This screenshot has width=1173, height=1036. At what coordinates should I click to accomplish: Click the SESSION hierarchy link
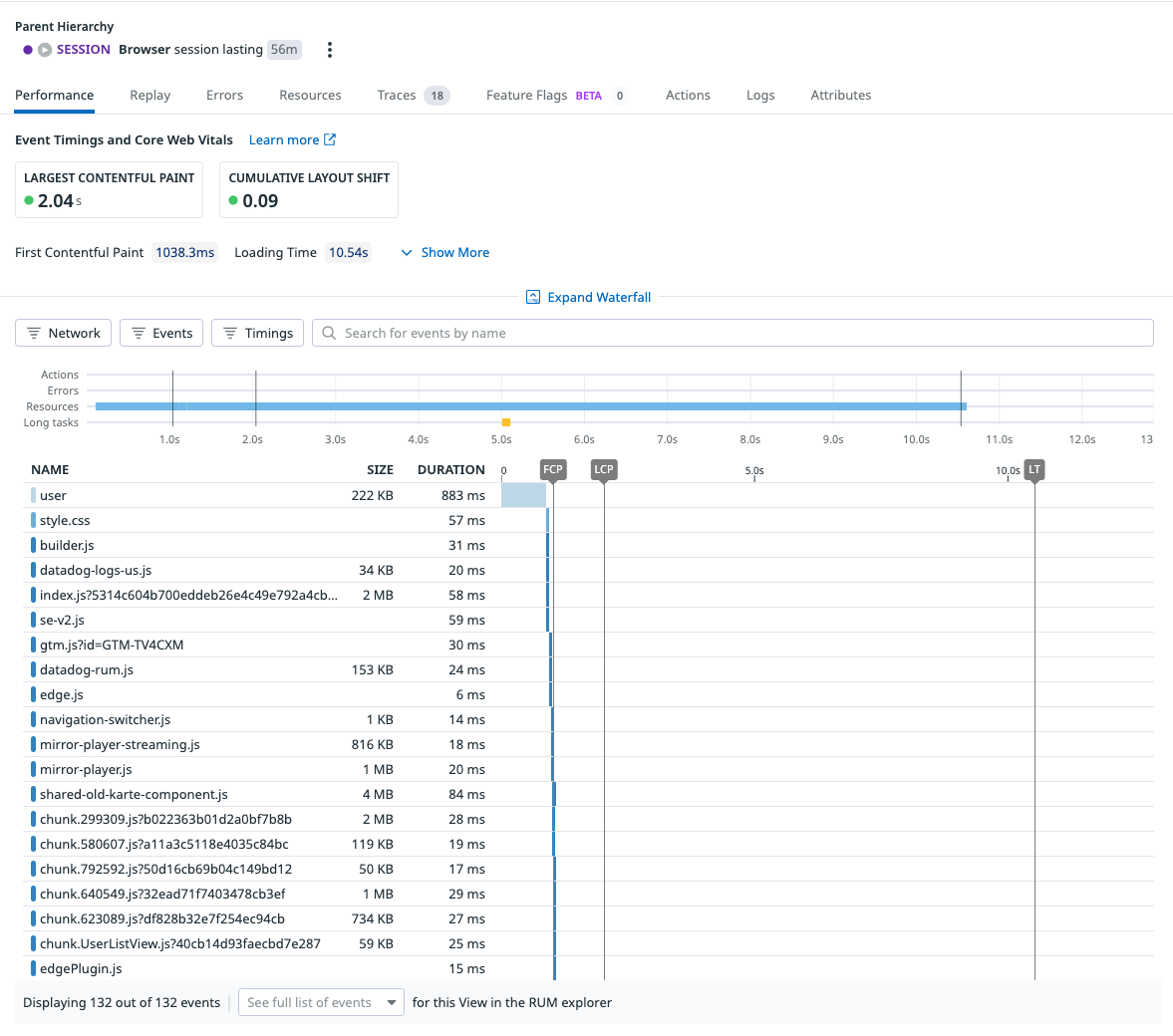click(83, 50)
